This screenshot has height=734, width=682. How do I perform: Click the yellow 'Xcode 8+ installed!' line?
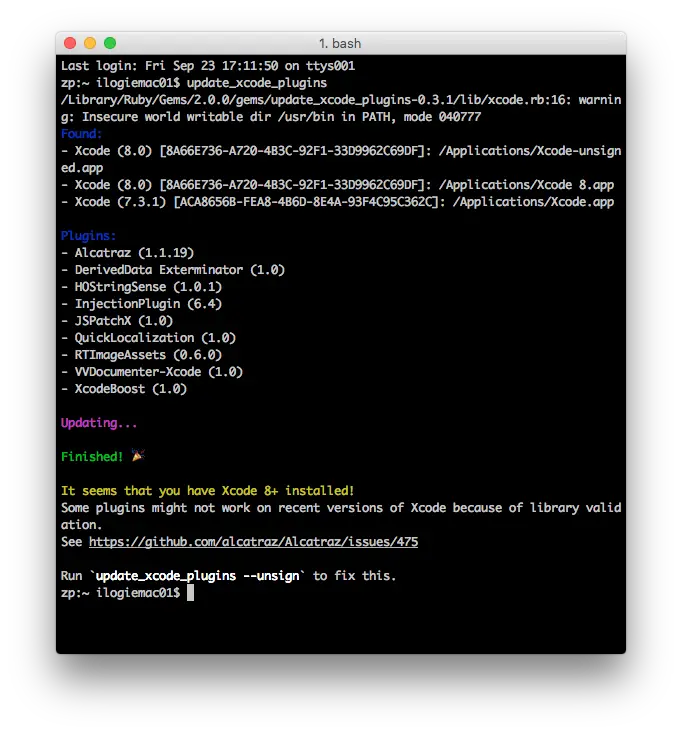click(207, 491)
